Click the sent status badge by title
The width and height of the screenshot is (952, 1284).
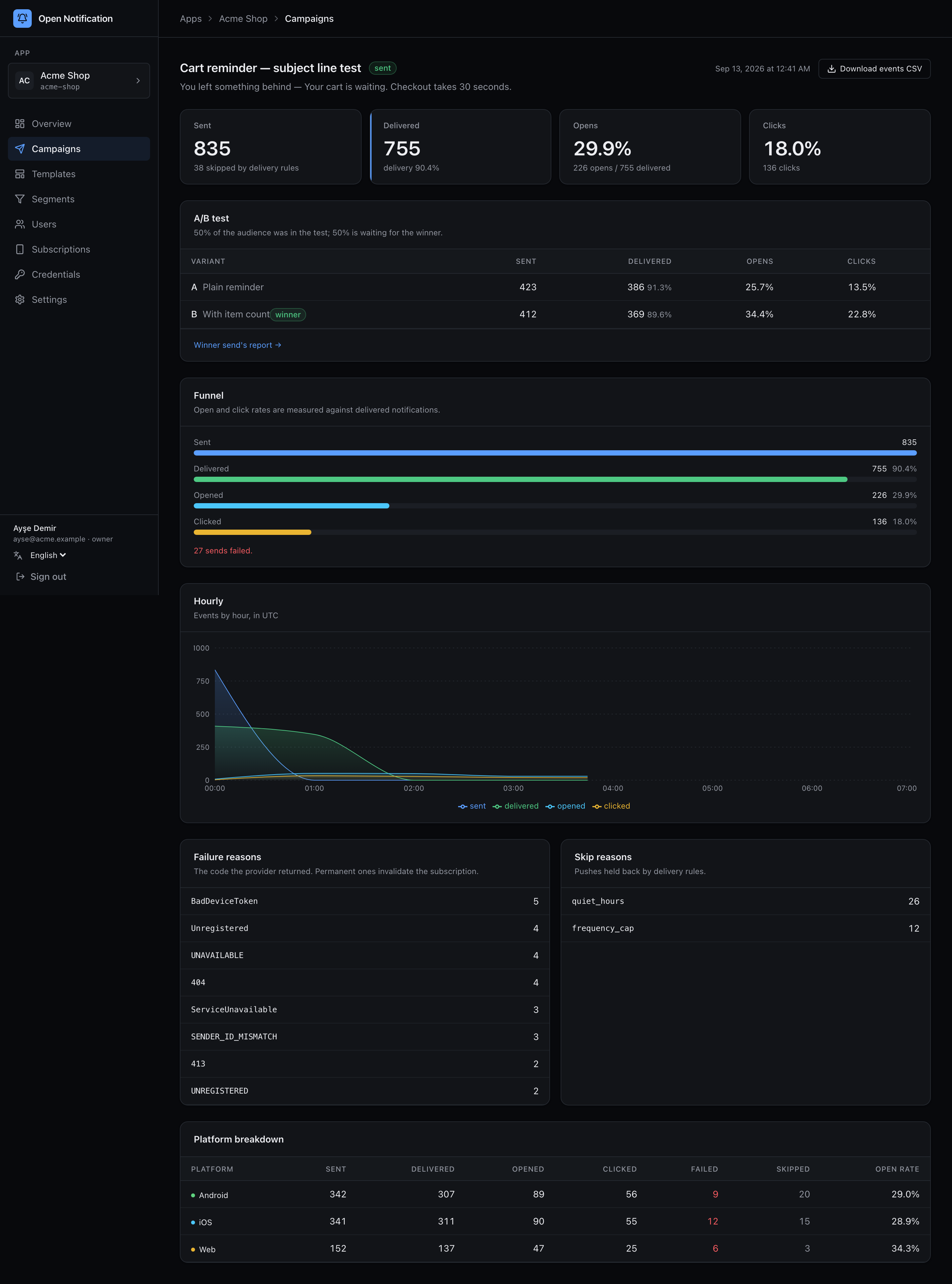tap(383, 68)
